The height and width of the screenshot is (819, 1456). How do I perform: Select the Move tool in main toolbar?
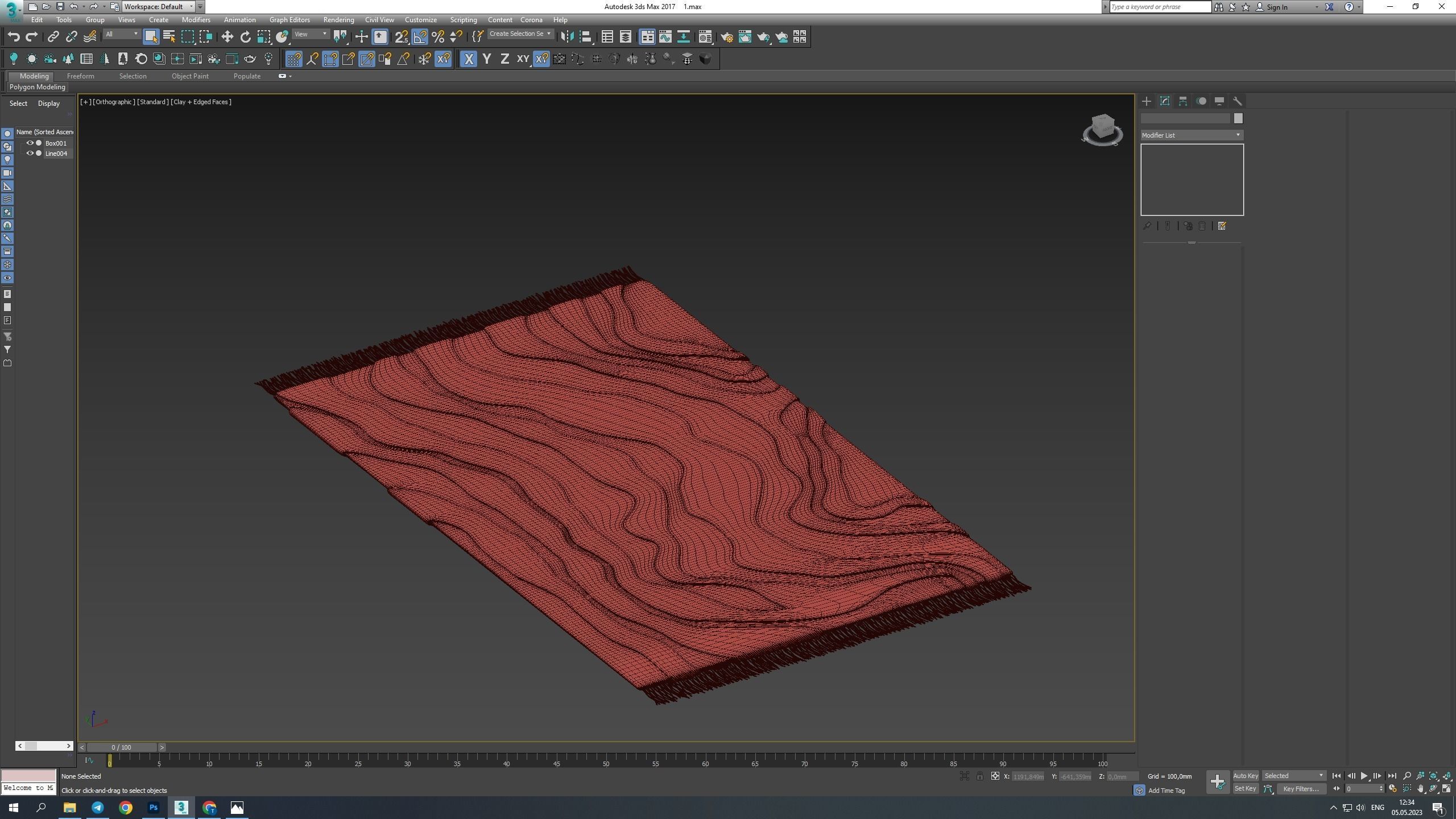click(227, 37)
